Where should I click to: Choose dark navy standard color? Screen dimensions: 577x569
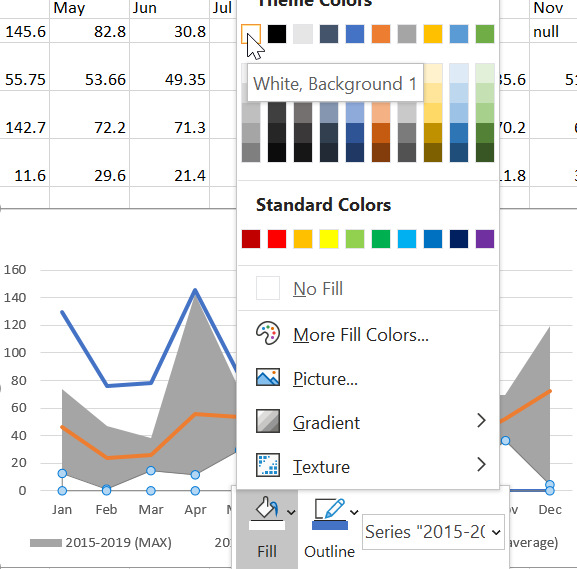click(x=459, y=239)
